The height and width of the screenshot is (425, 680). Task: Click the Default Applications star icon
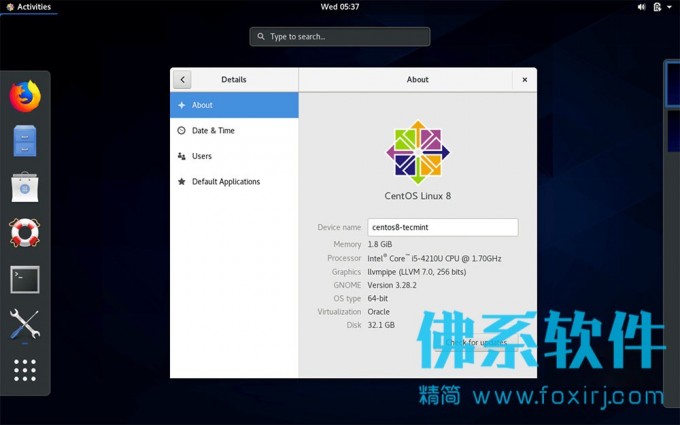click(x=181, y=181)
